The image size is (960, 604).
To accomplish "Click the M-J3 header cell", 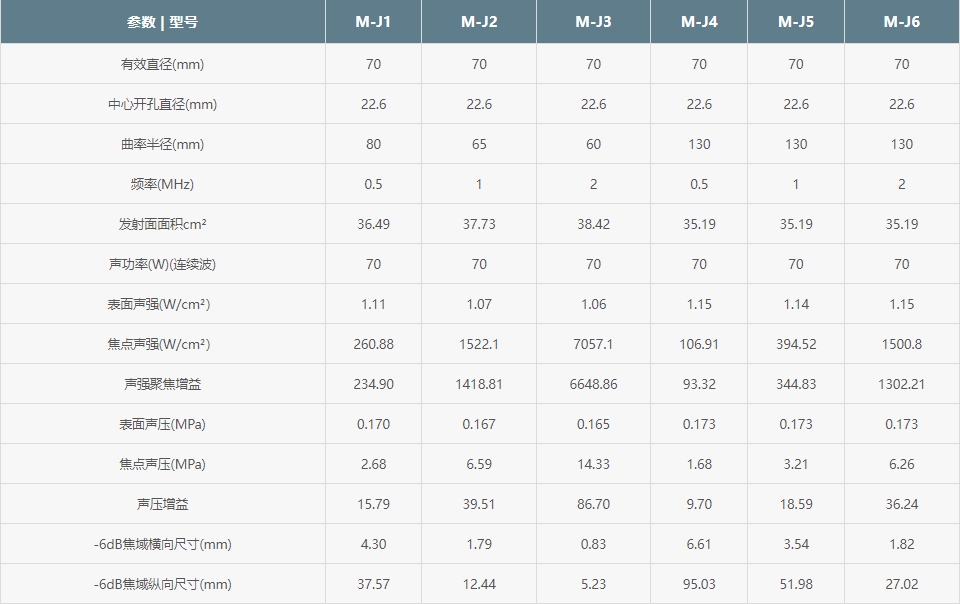I will tap(593, 22).
